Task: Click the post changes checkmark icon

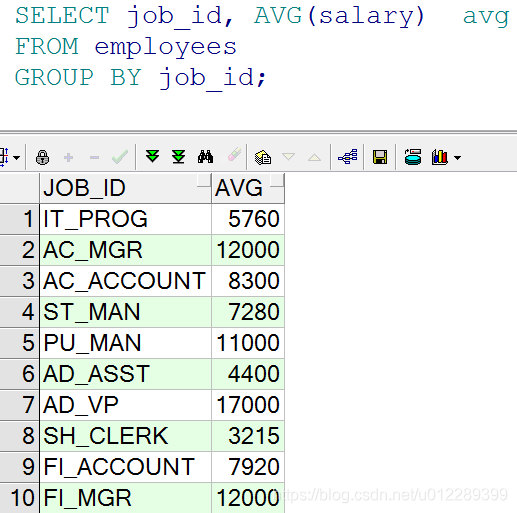Action: (120, 157)
